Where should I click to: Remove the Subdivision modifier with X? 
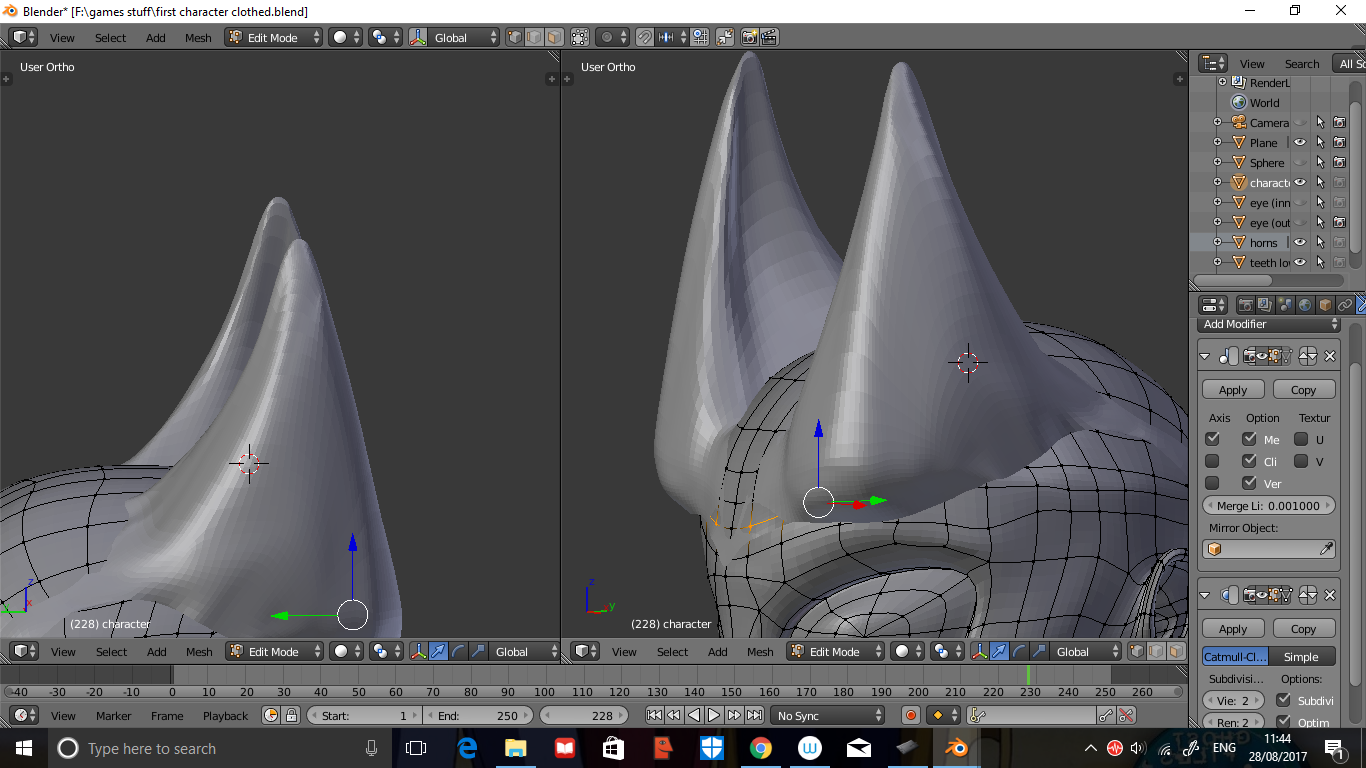[x=1330, y=595]
